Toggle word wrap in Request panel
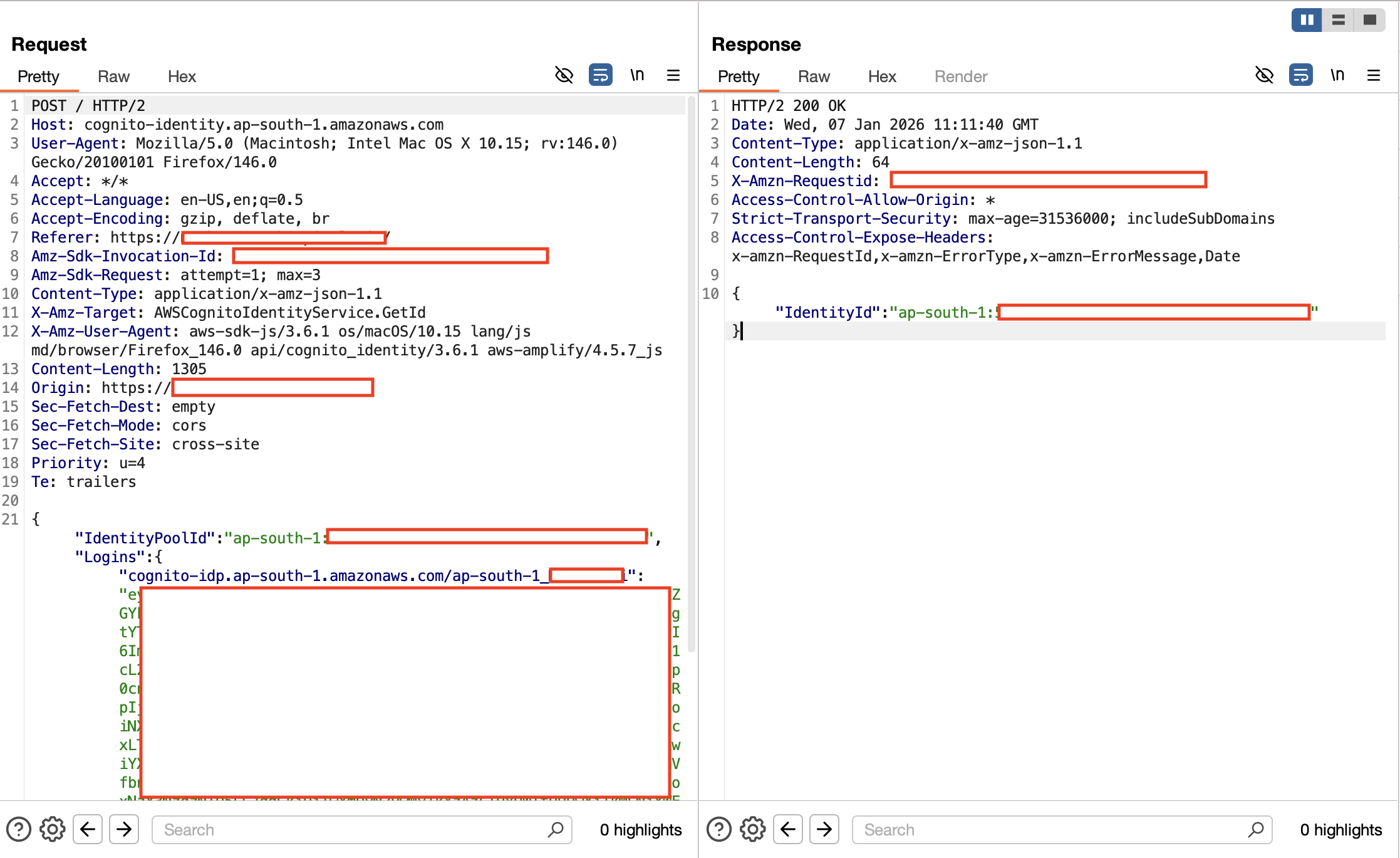1400x858 pixels. tap(600, 75)
